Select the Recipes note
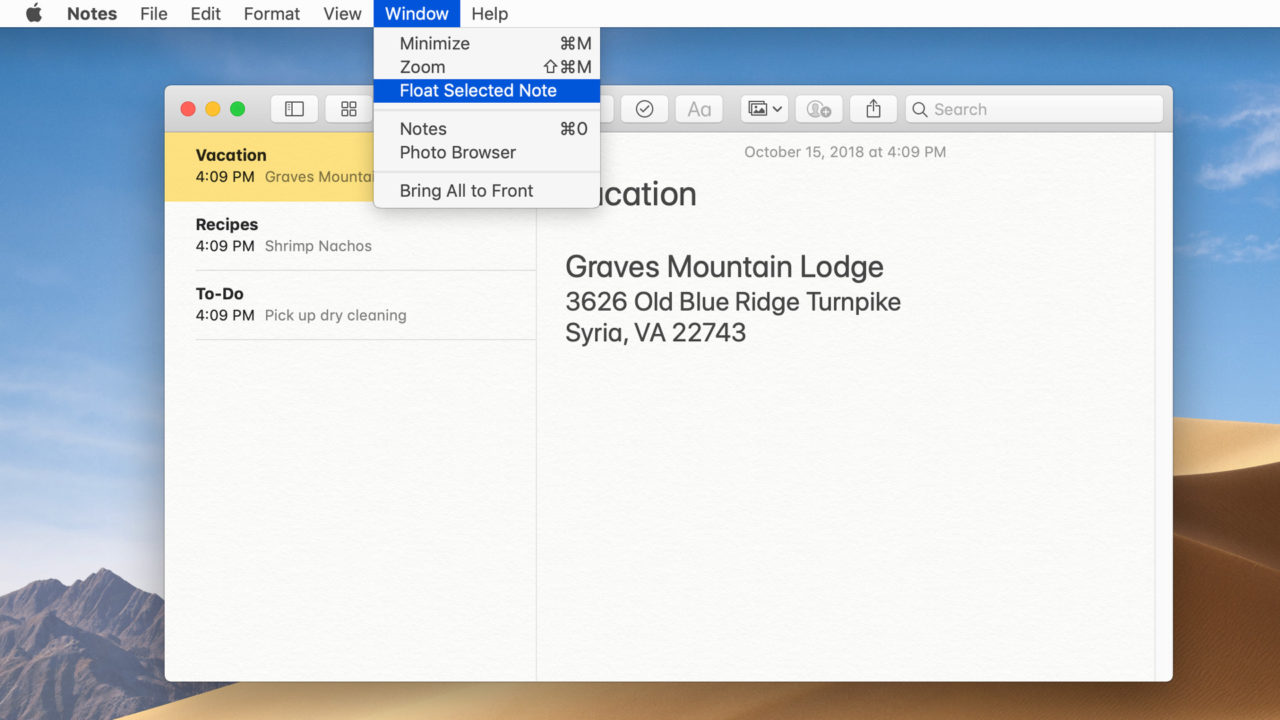The image size is (1280, 720). [300, 234]
